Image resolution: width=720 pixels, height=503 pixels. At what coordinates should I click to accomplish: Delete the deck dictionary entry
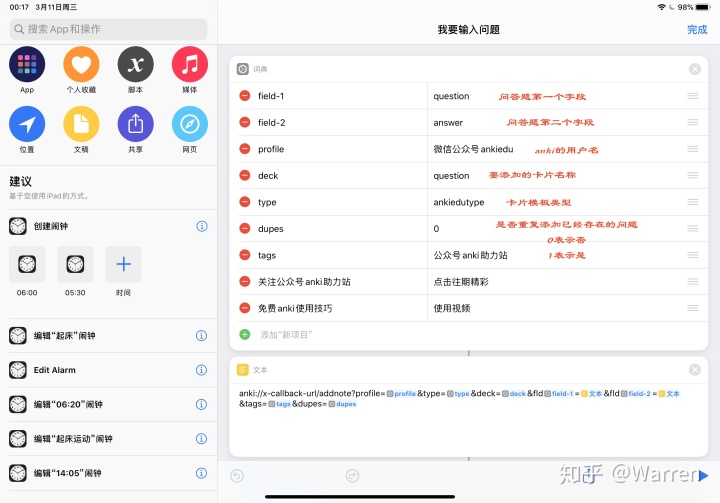[x=245, y=175]
